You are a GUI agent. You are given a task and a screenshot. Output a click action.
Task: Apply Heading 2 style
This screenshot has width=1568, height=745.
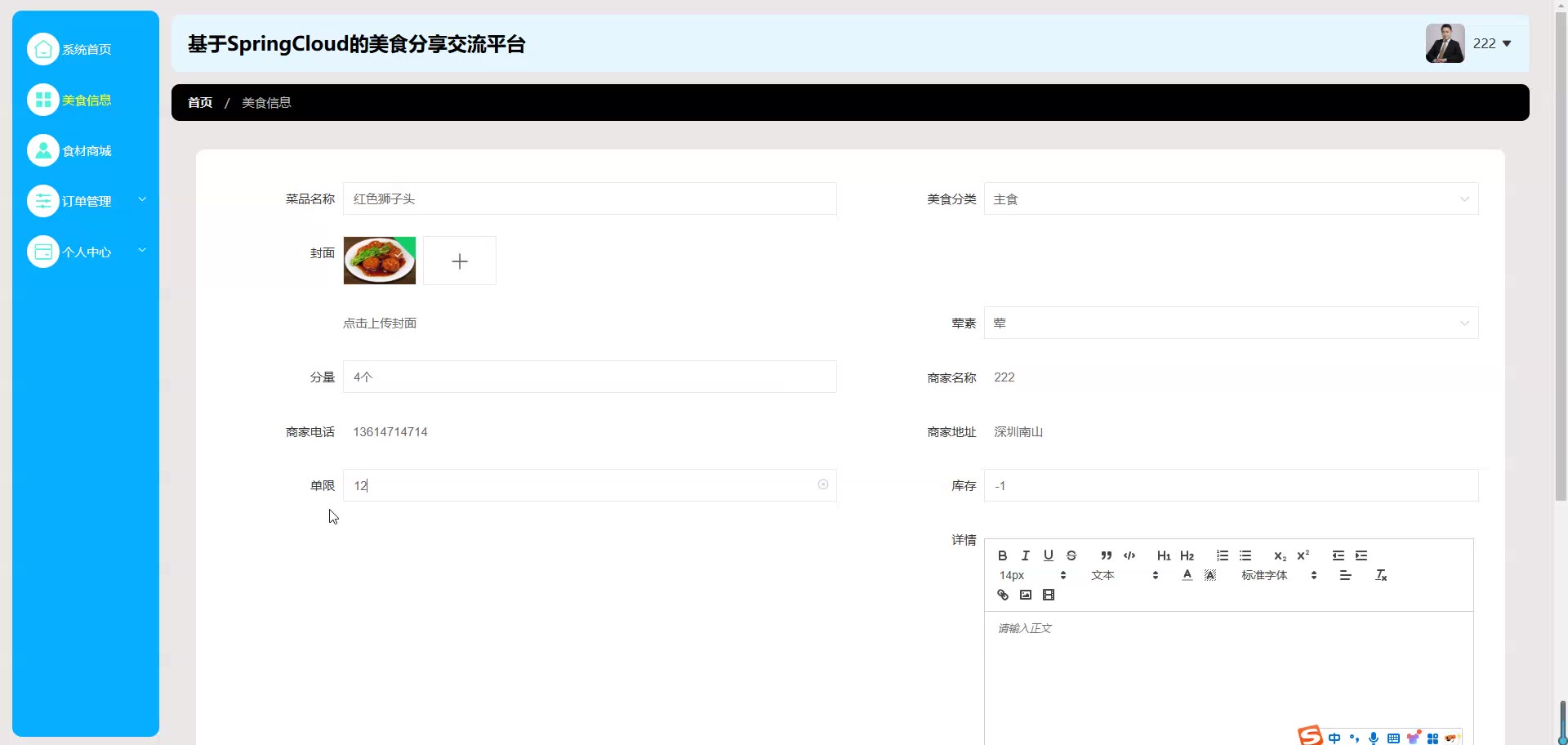pyautogui.click(x=1187, y=555)
